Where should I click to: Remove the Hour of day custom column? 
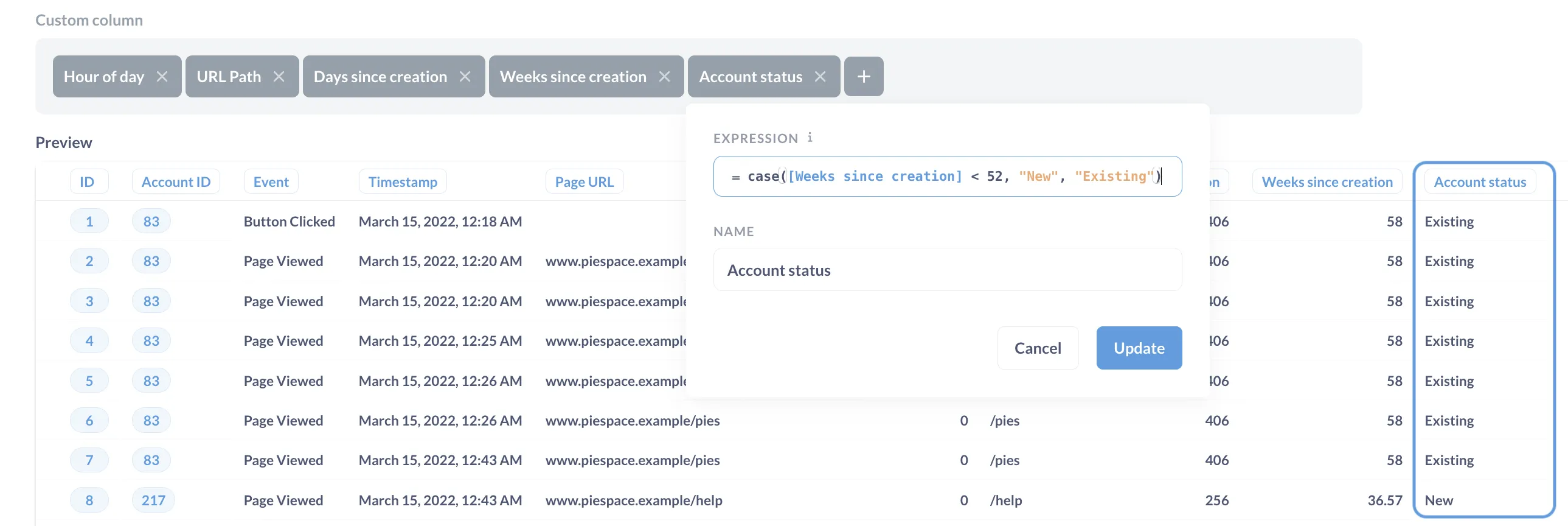[162, 77]
